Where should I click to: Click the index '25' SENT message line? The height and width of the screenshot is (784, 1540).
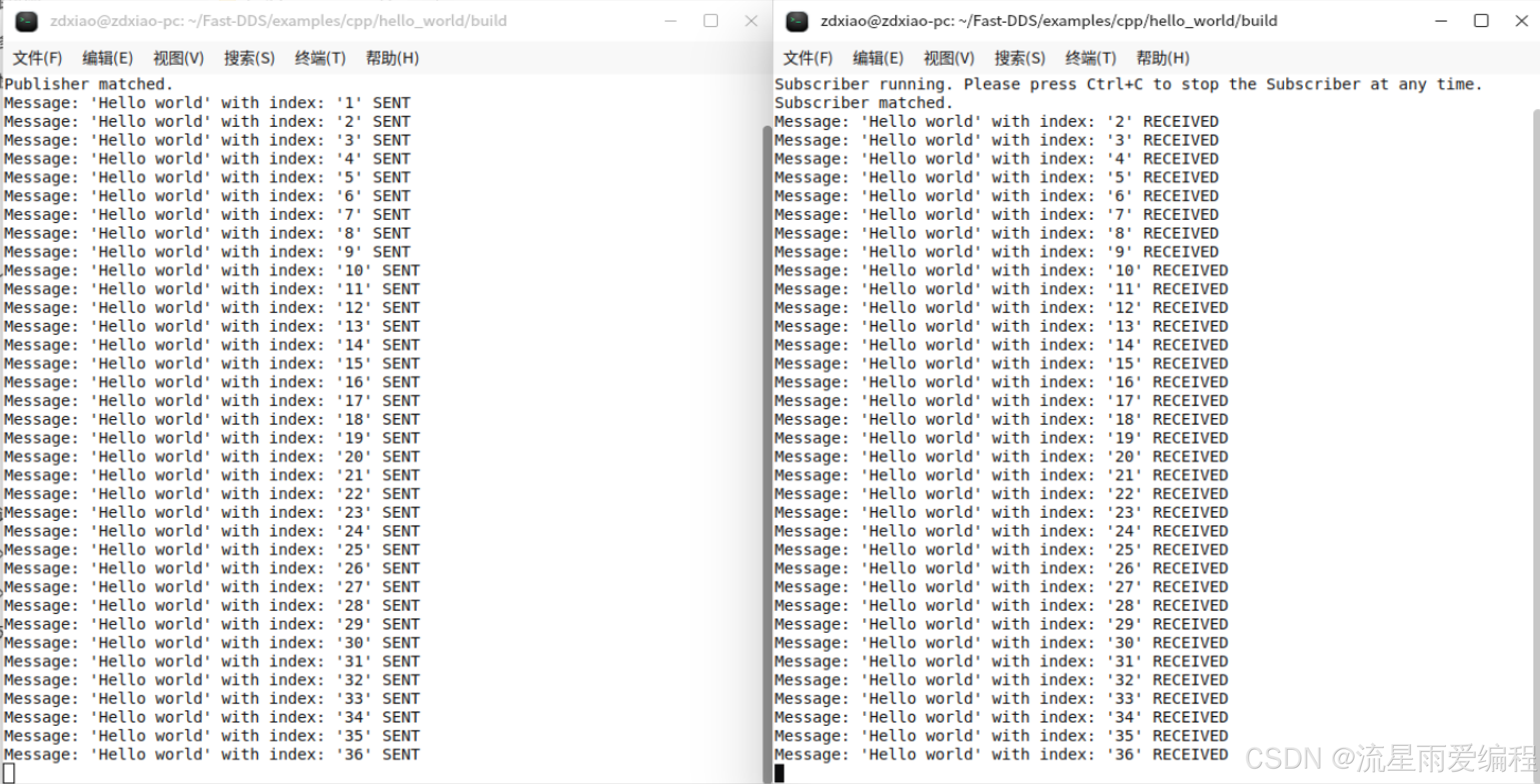[212, 550]
